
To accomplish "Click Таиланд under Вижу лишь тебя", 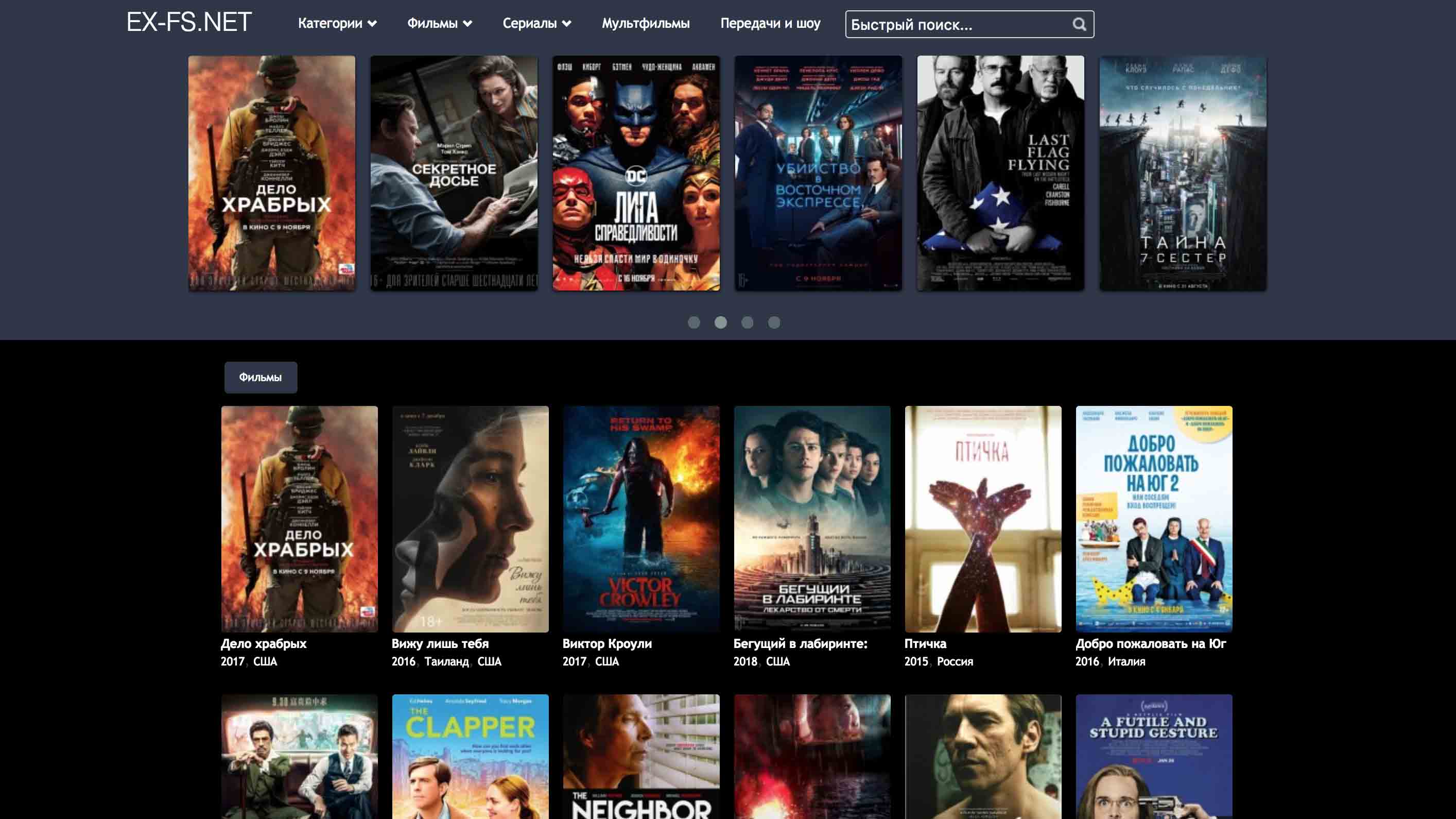I will 446,662.
